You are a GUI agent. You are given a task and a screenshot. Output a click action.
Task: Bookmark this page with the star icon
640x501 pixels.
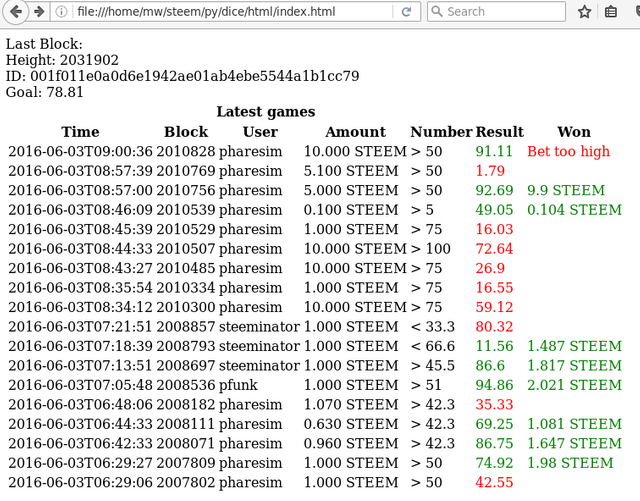point(585,12)
